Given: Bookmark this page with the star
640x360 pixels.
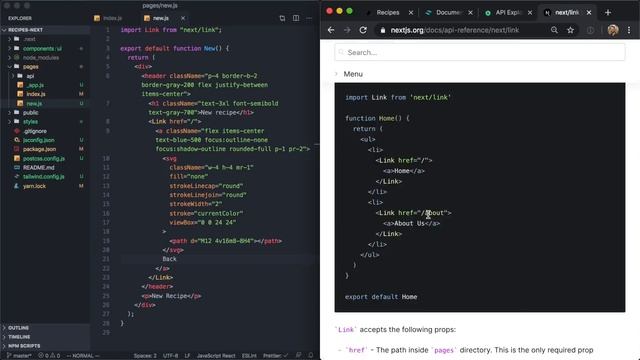Looking at the screenshot, I should click(570, 30).
